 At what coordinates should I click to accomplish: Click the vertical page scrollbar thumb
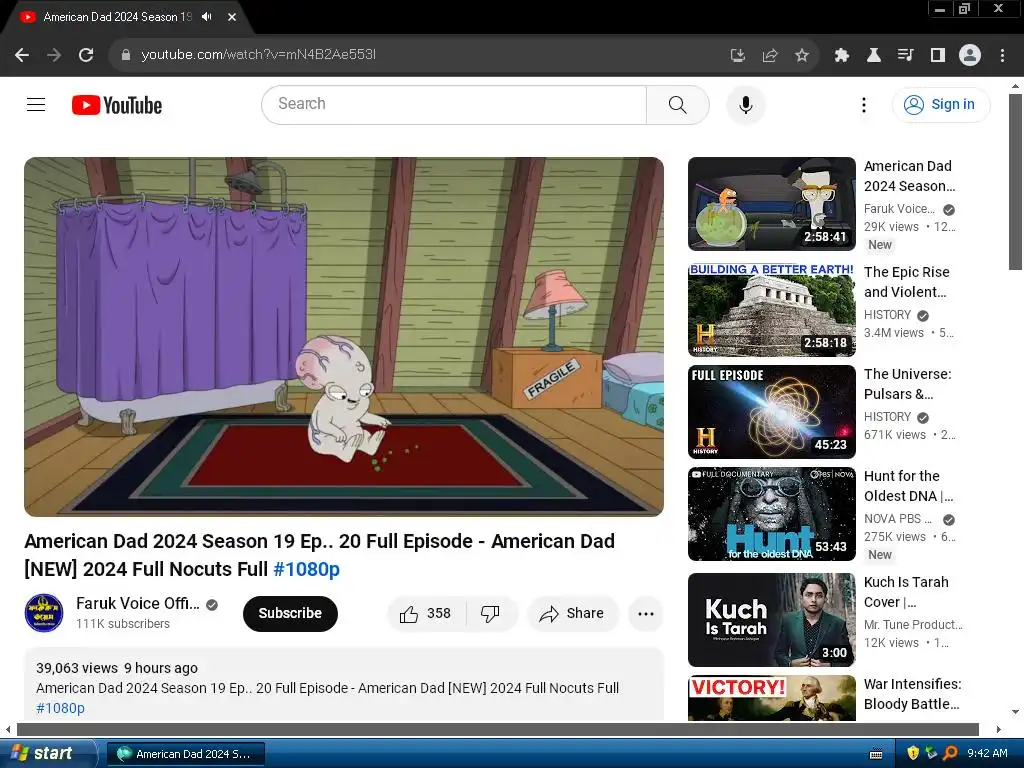pos(1015,182)
